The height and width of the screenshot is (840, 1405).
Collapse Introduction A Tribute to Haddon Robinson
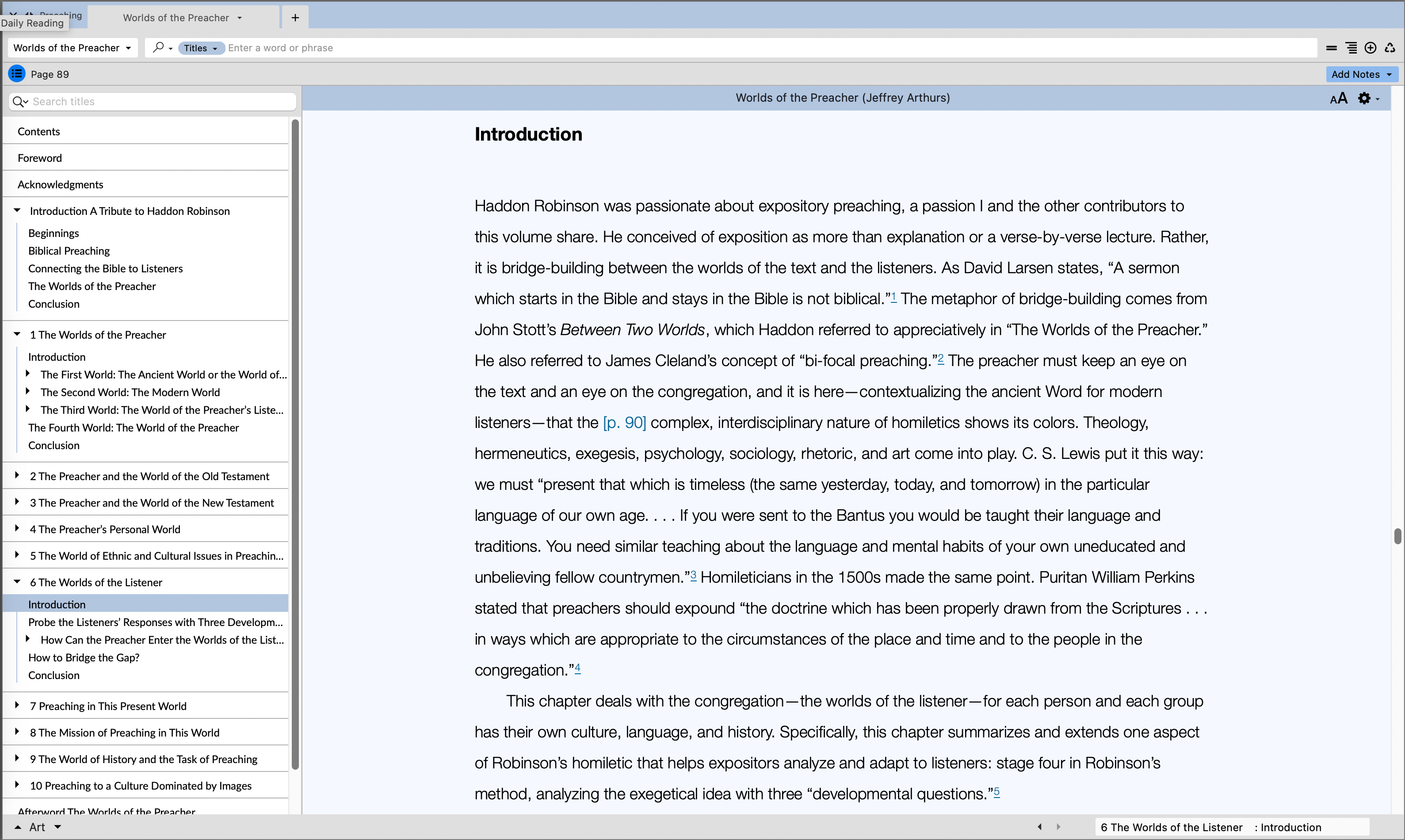pos(17,210)
